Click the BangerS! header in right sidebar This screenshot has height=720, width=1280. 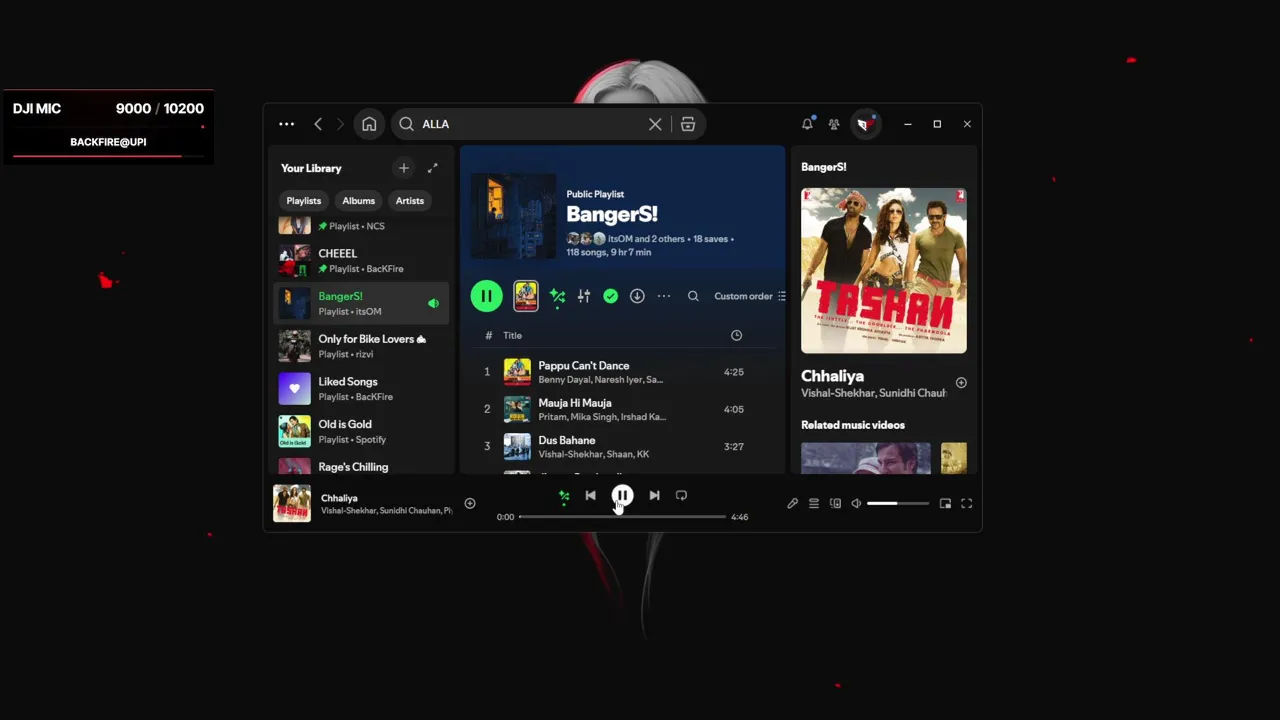[824, 167]
